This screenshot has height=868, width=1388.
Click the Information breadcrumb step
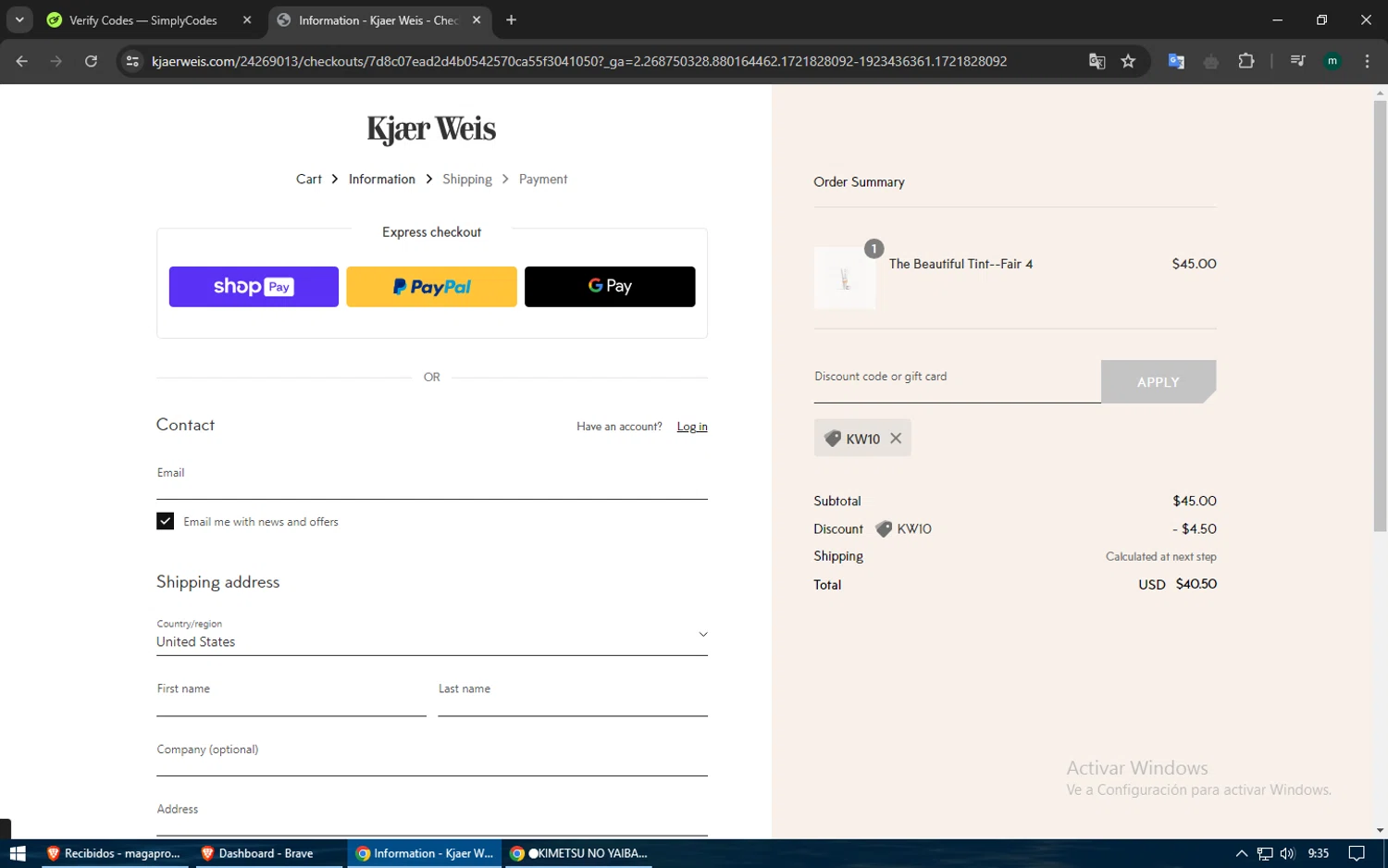point(382,180)
